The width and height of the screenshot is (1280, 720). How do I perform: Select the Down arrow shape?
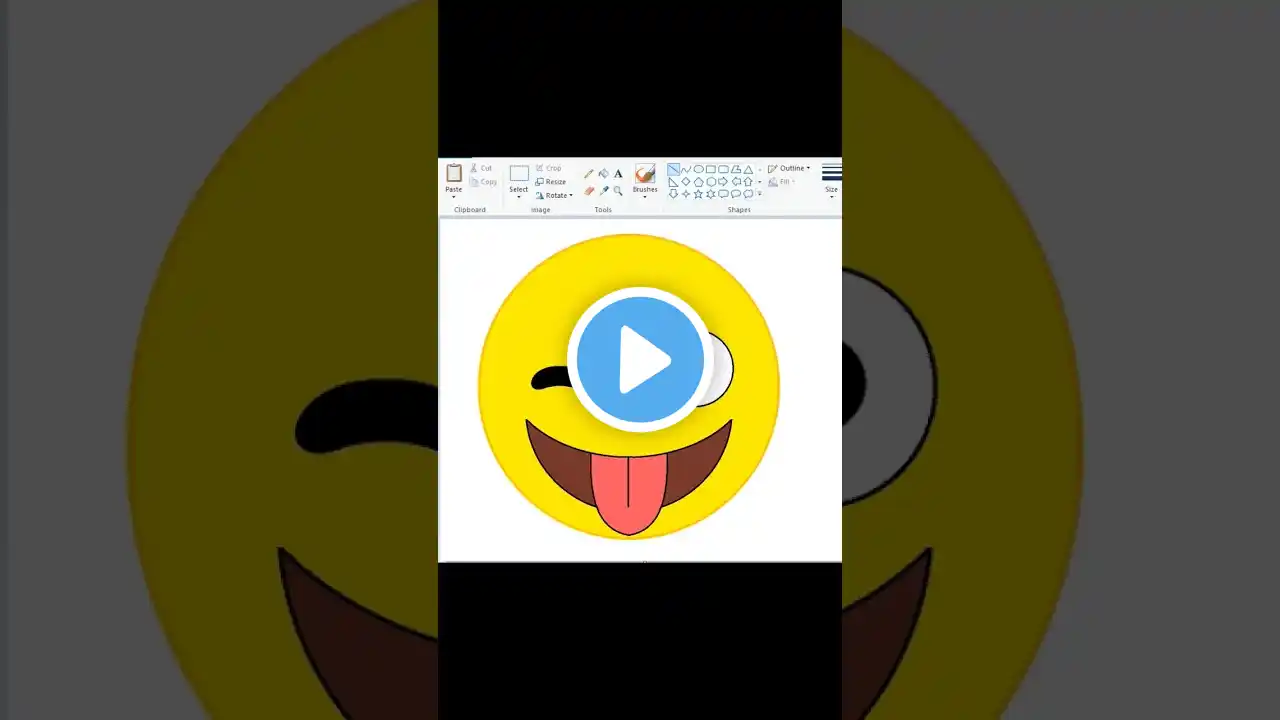coord(673,194)
